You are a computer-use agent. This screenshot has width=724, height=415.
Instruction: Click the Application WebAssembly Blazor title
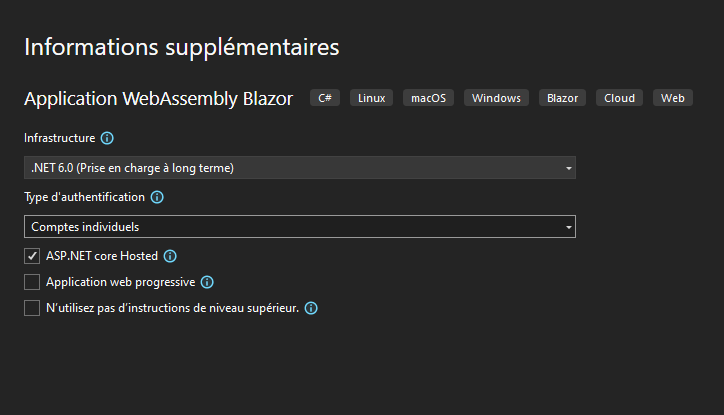click(158, 99)
